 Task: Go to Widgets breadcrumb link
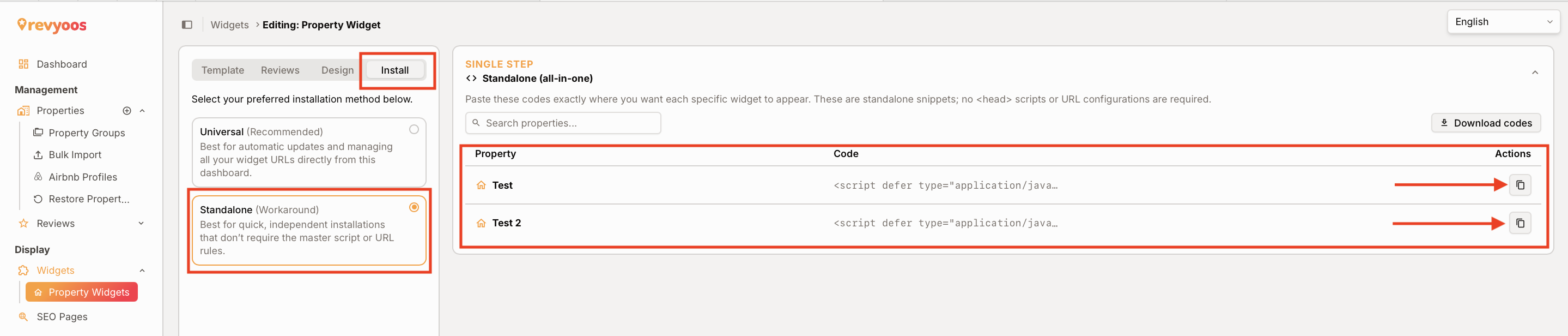click(x=229, y=25)
